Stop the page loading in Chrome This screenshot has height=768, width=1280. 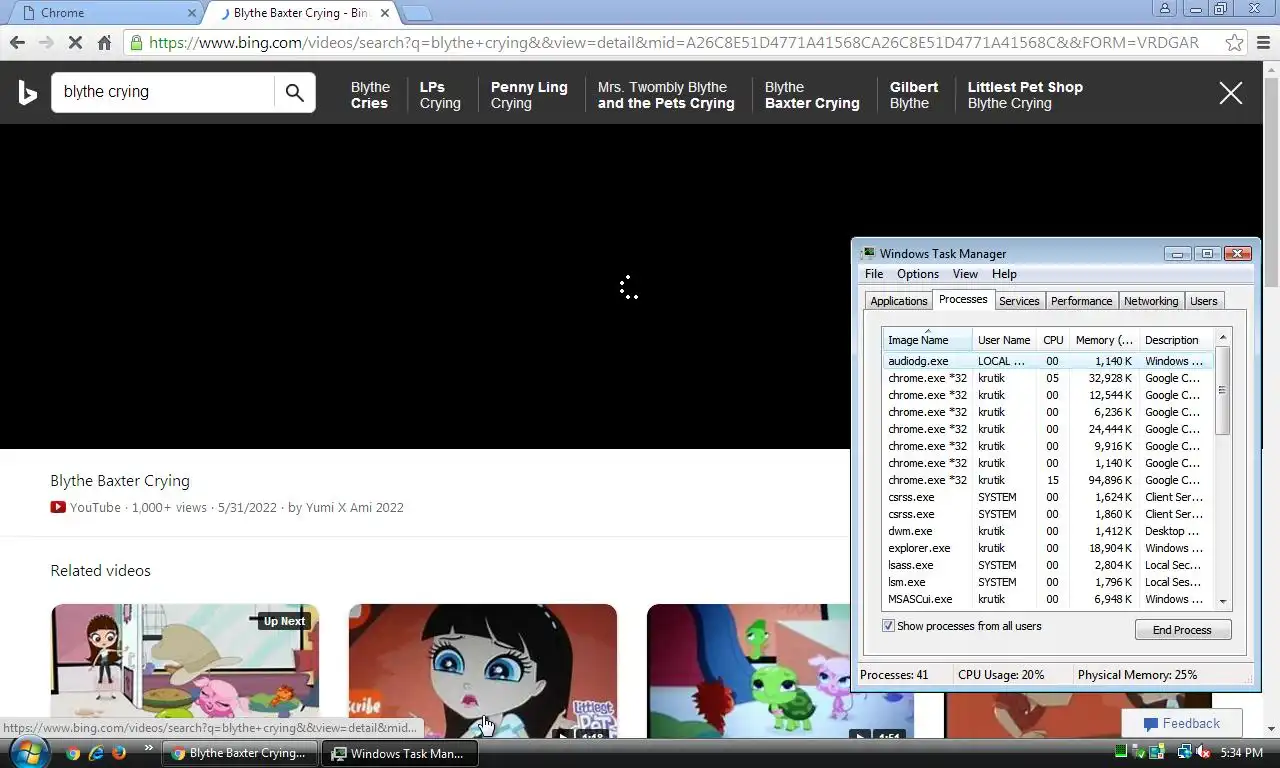tap(75, 43)
